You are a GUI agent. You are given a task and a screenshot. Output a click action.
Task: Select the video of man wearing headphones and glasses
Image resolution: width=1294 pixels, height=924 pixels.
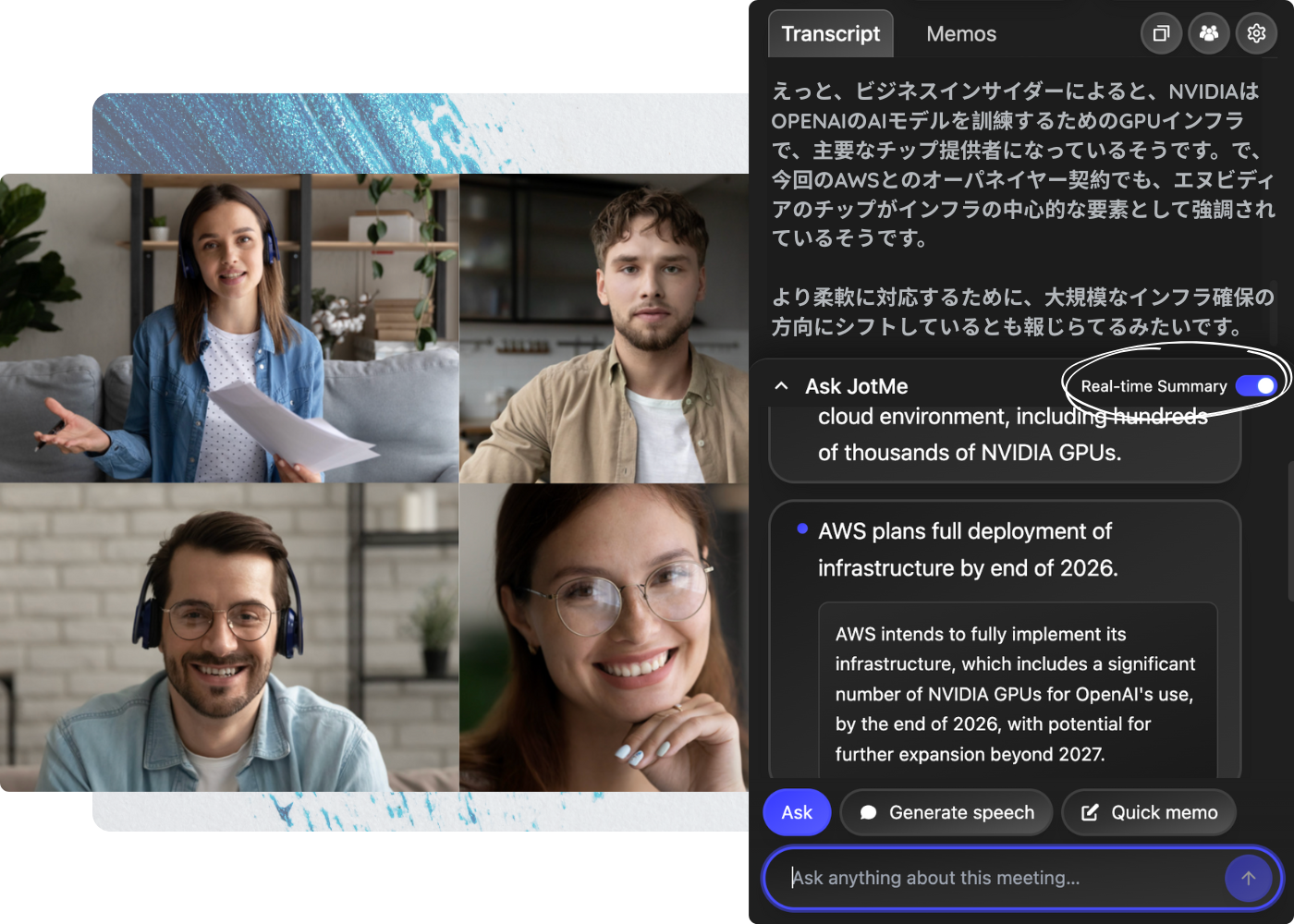coord(229,638)
